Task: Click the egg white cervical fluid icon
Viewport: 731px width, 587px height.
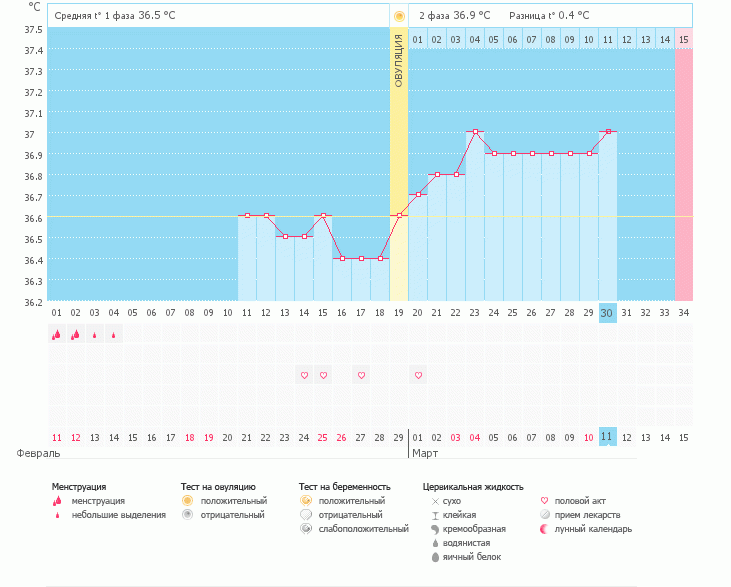Action: 435,556
